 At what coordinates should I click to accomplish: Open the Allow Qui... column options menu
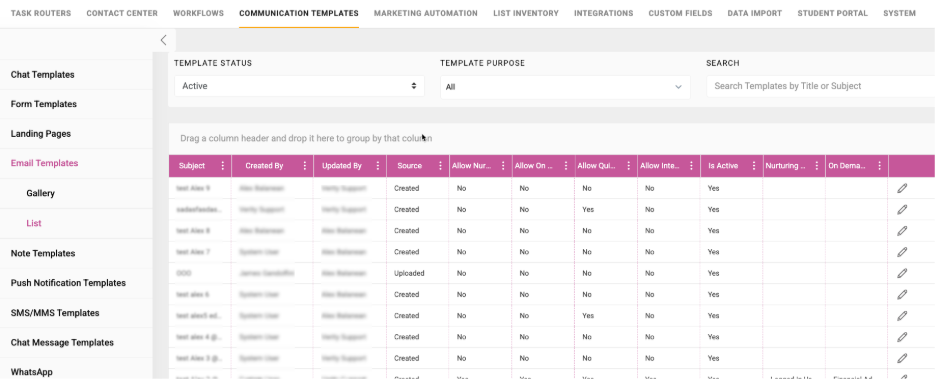[629, 166]
